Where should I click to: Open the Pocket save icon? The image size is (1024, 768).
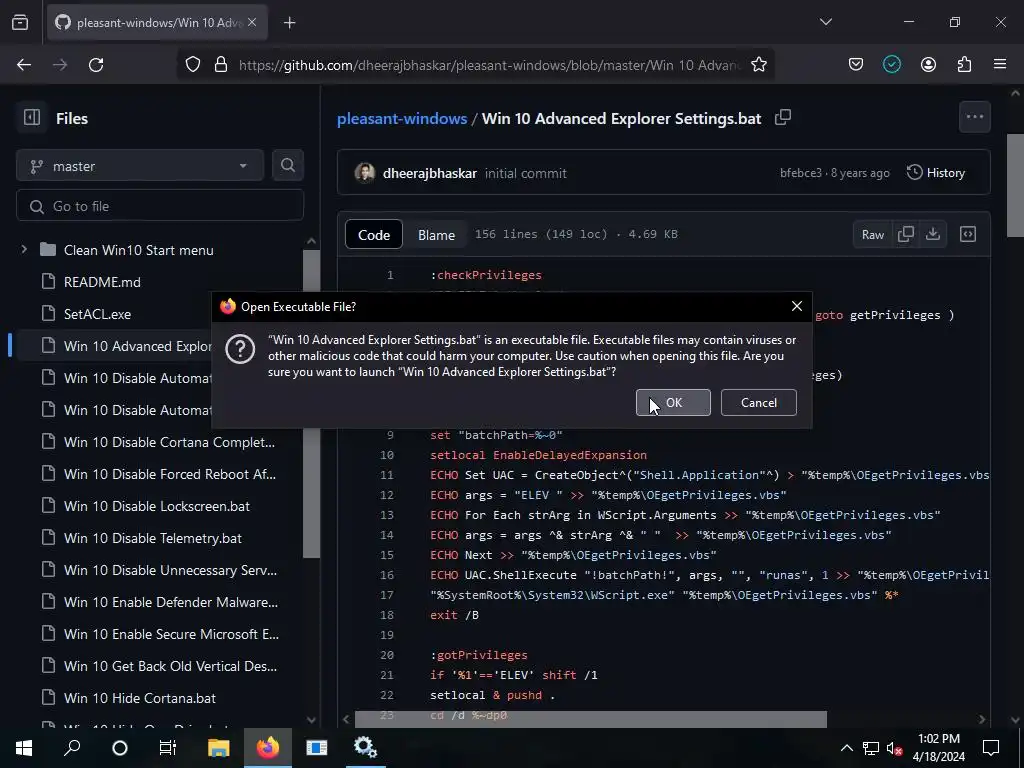click(856, 65)
